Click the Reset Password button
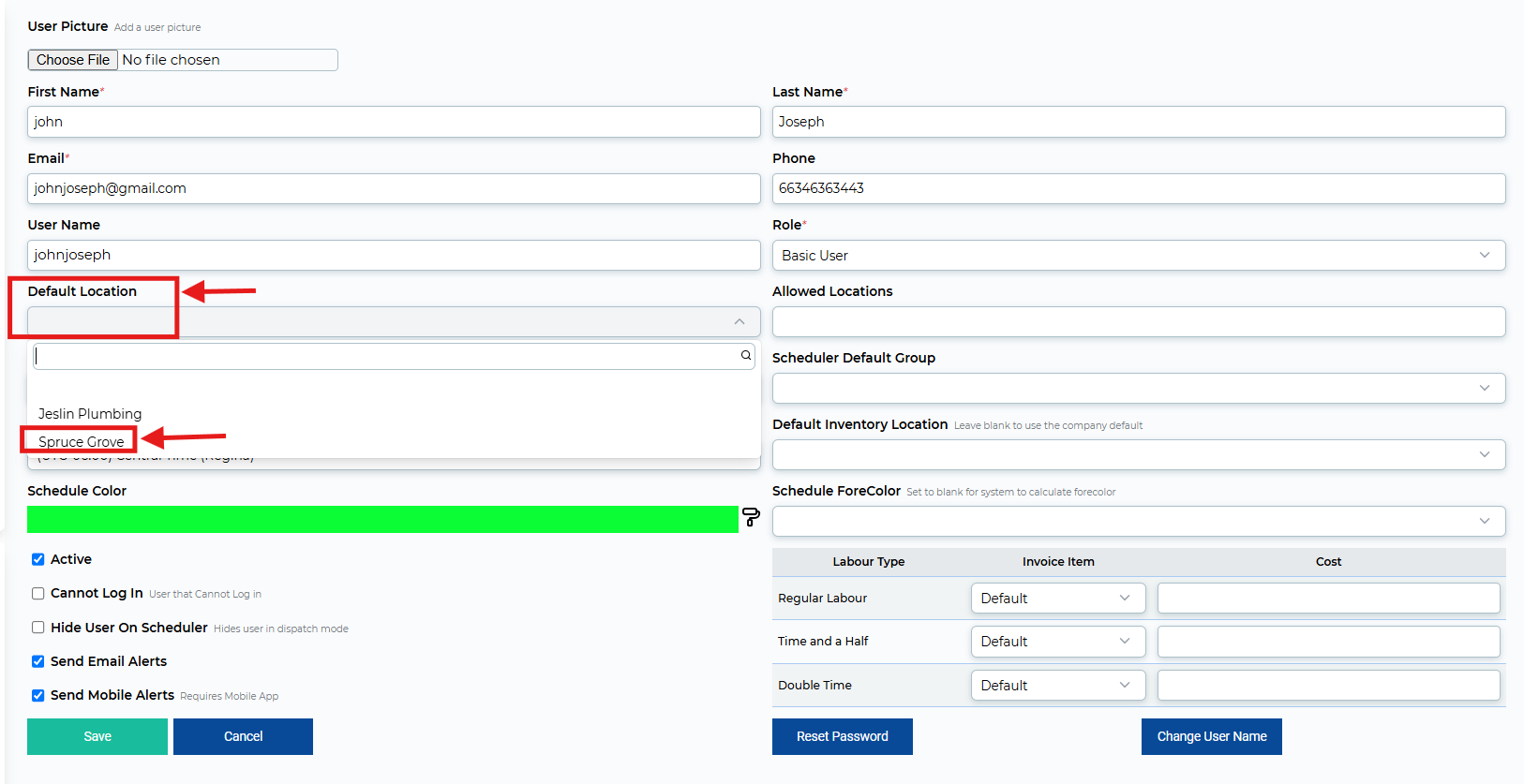Viewport: 1524px width, 784px height. click(843, 737)
